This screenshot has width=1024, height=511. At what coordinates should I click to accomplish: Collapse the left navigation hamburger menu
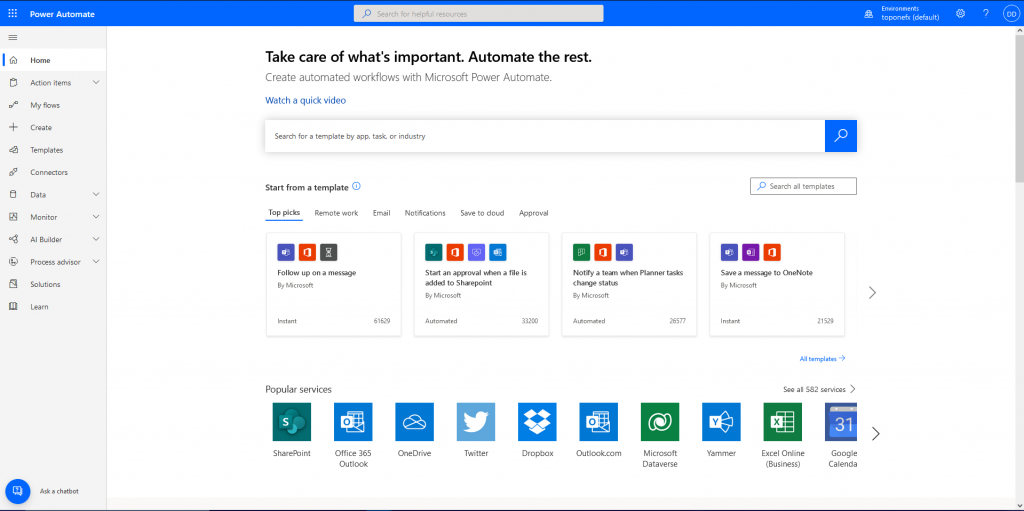12,37
